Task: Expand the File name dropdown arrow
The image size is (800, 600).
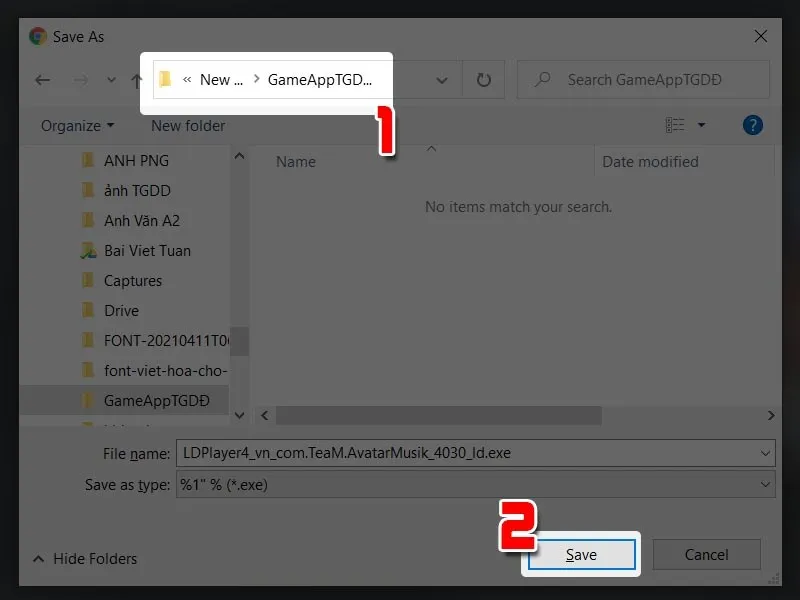Action: [x=764, y=453]
